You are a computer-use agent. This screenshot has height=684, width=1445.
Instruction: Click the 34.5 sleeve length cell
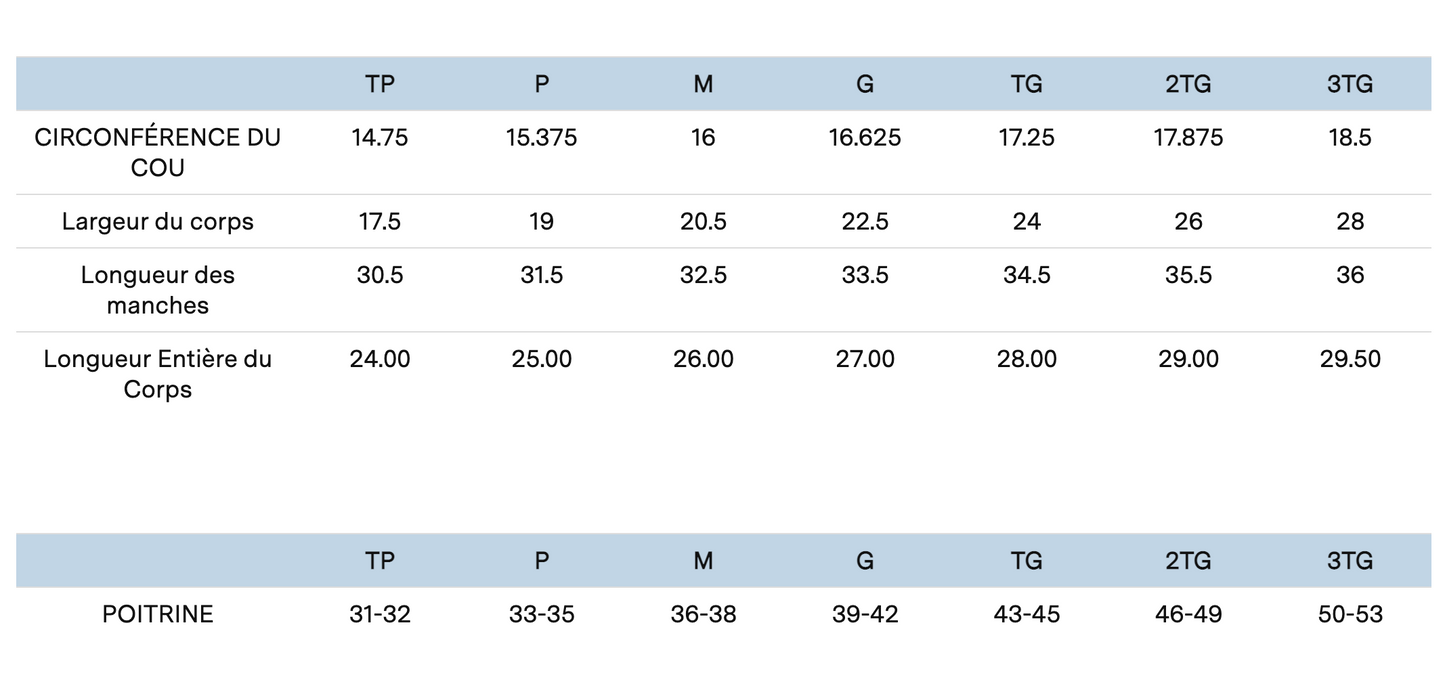coord(1027,275)
